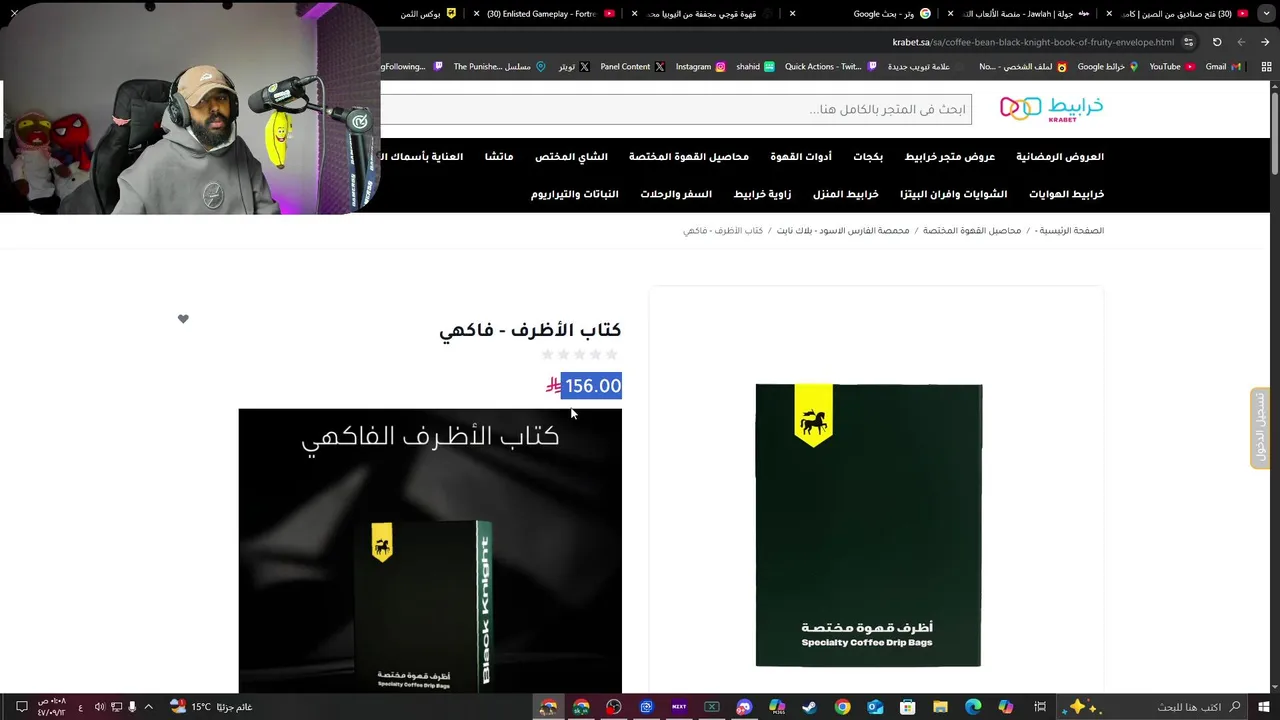1280x720 pixels.
Task: Open Instagram bookmark
Action: (700, 67)
